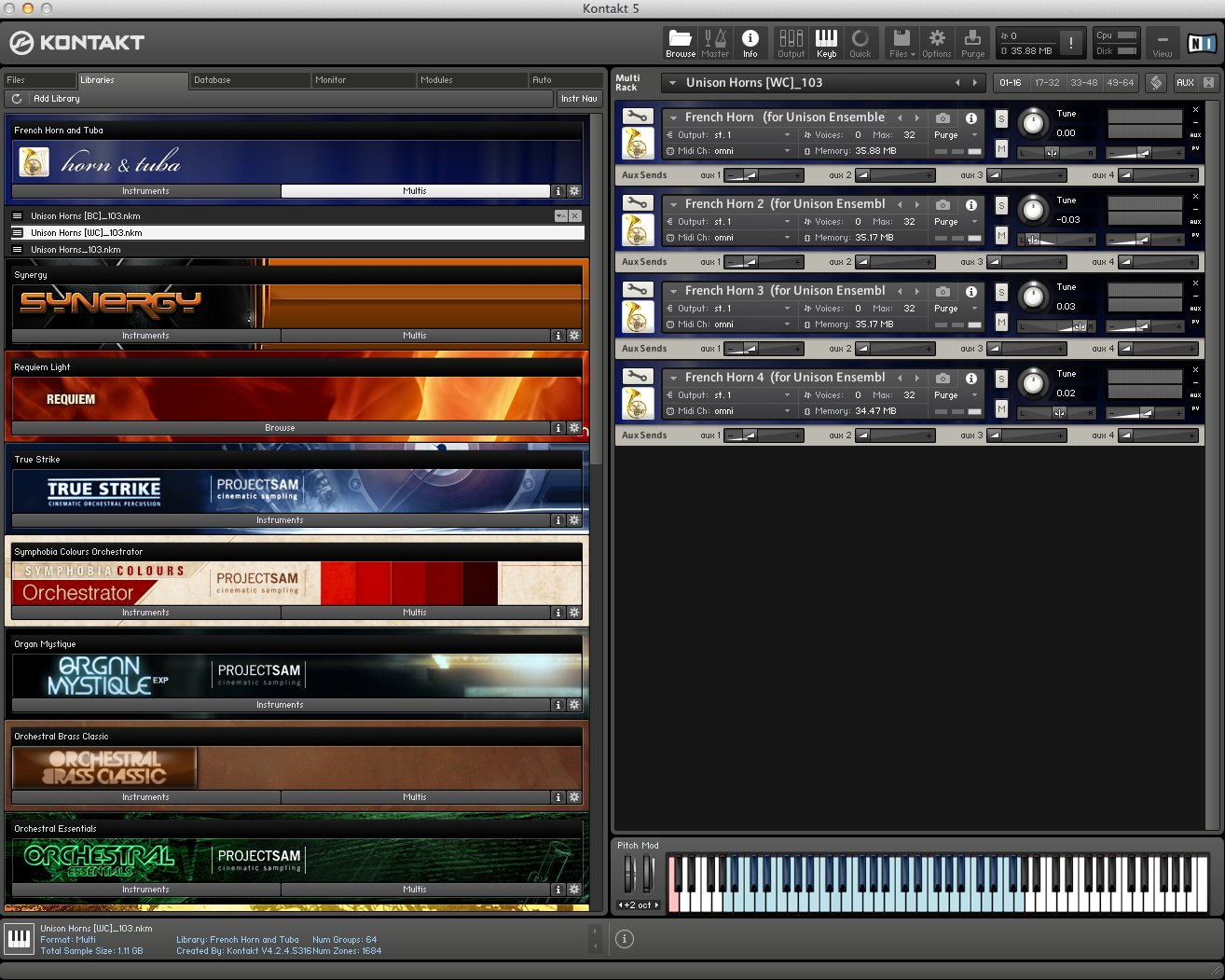
Task: Open the View menu icon
Action: pos(1162,42)
